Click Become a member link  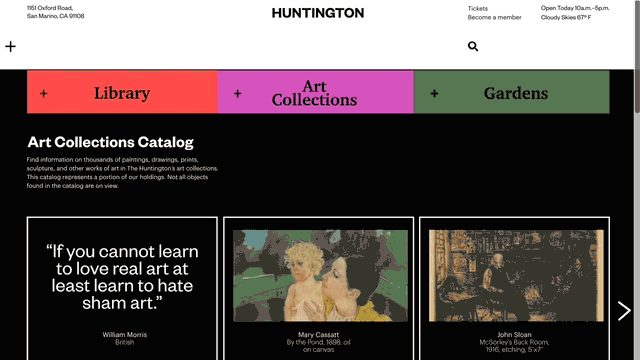(x=494, y=17)
